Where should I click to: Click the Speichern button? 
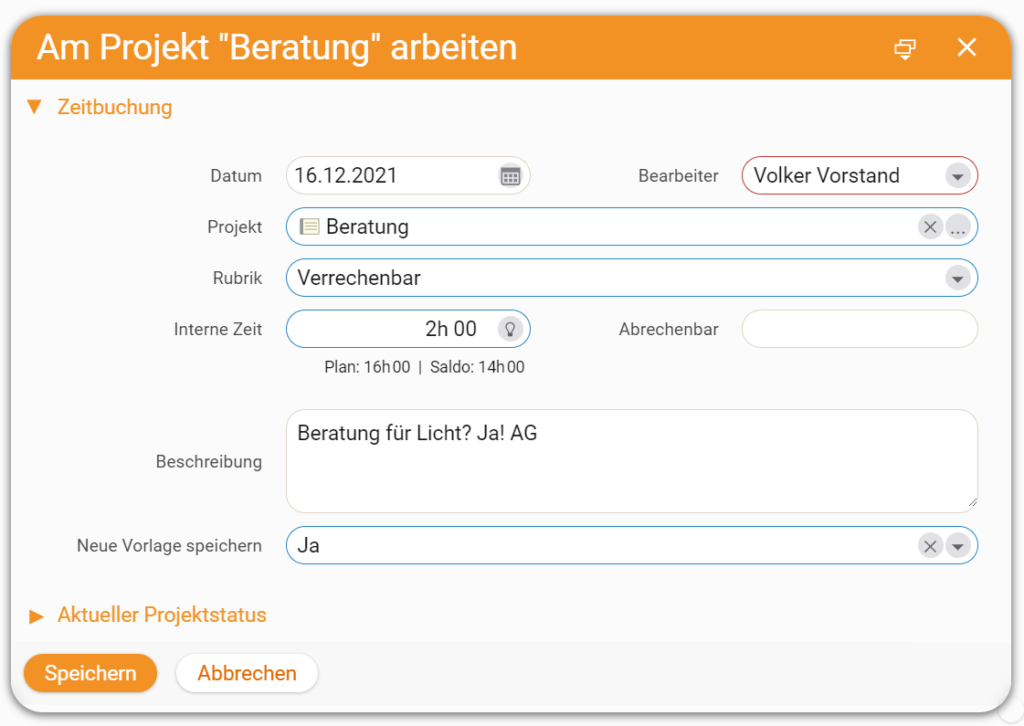(91, 672)
